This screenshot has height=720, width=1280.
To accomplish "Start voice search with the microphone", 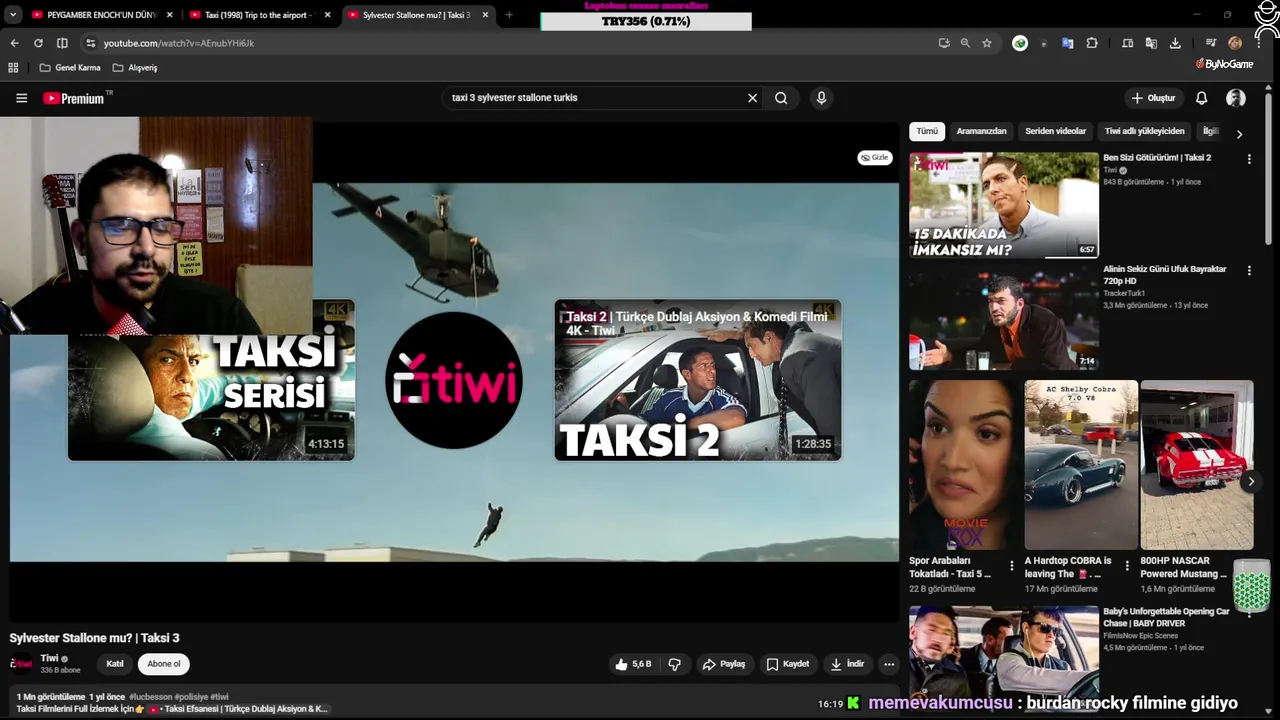I will [x=821, y=98].
